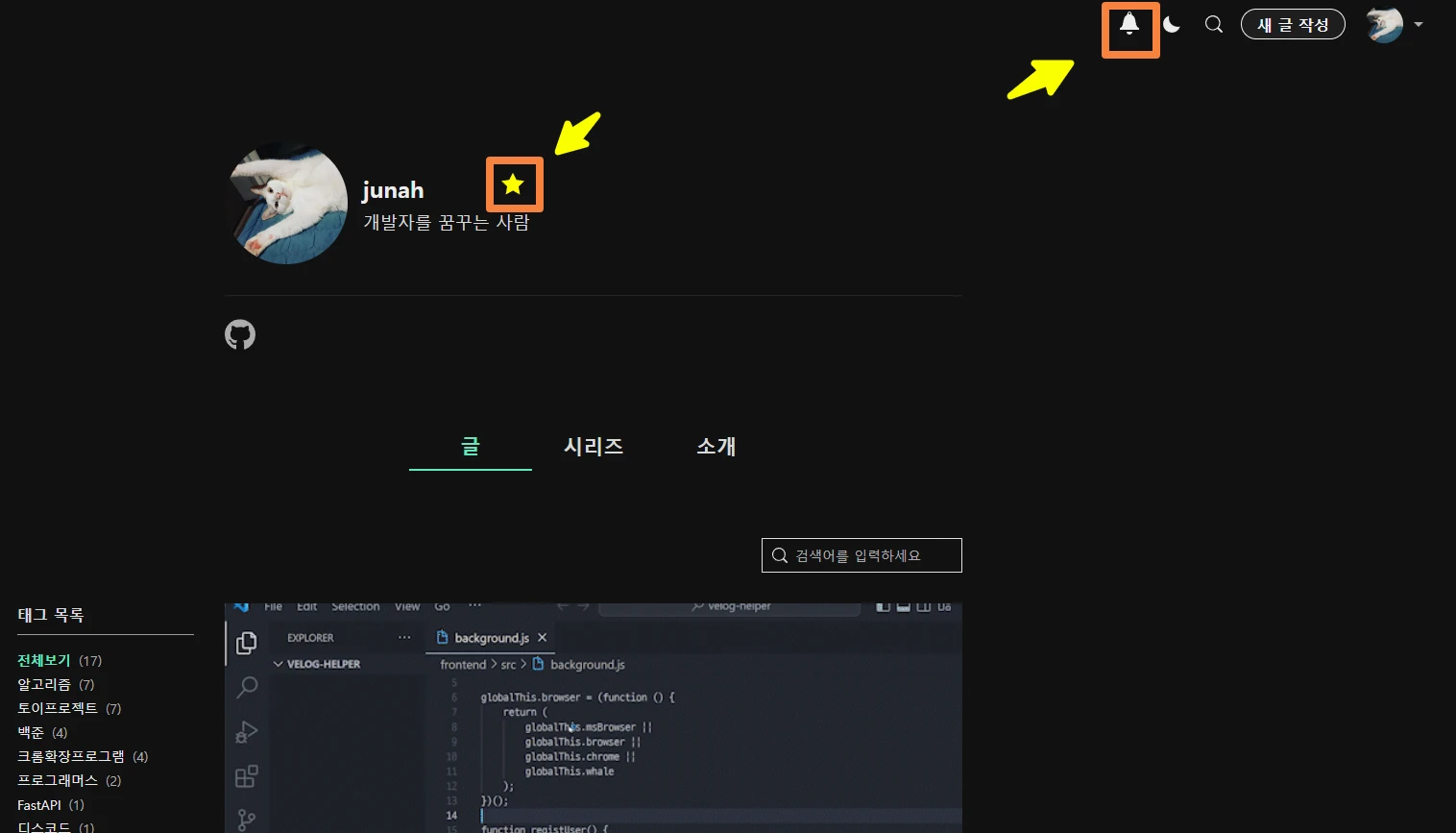Open the notifications bell icon
1456x833 pixels.
click(x=1129, y=25)
